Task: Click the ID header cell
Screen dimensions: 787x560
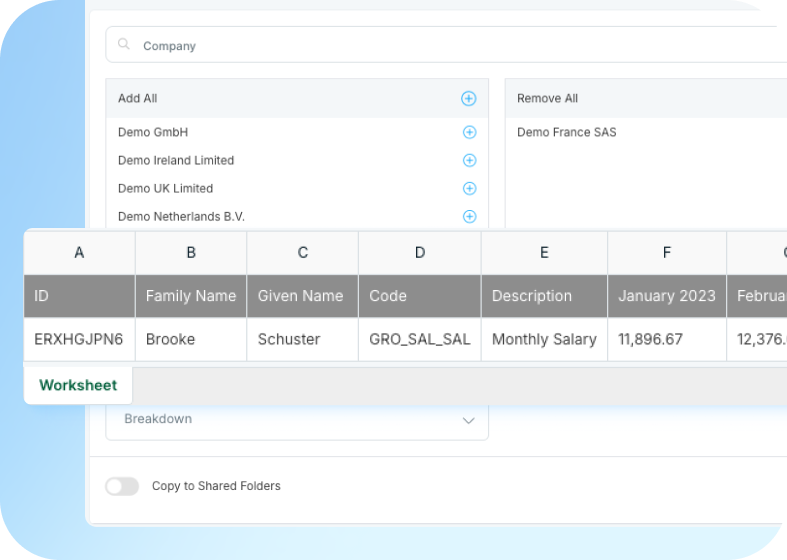Action: (x=79, y=296)
